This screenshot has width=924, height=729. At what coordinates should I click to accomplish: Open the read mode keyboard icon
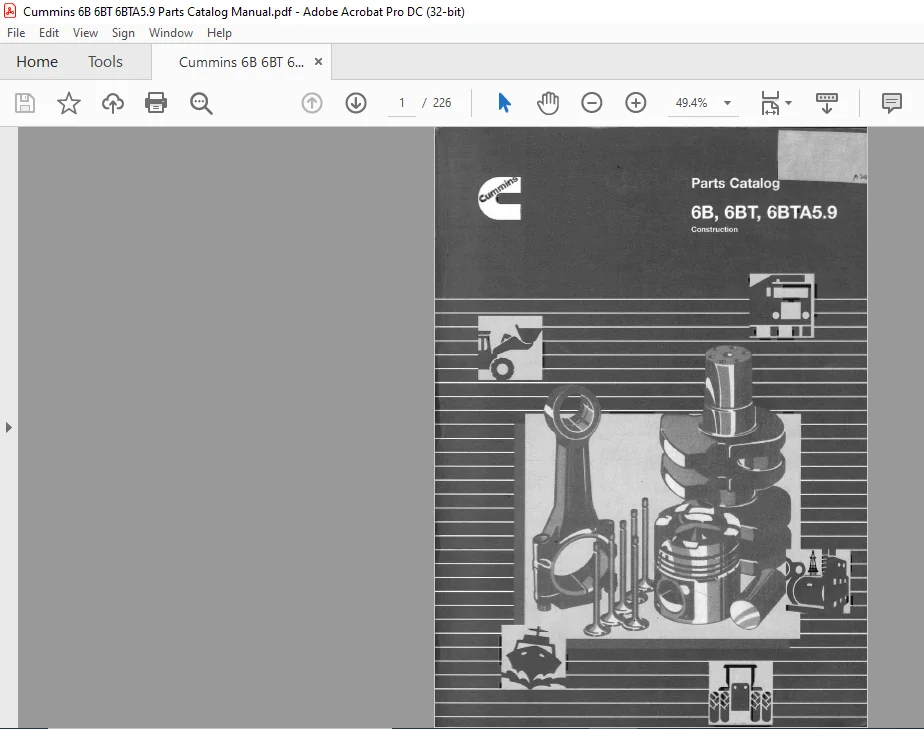[x=827, y=103]
